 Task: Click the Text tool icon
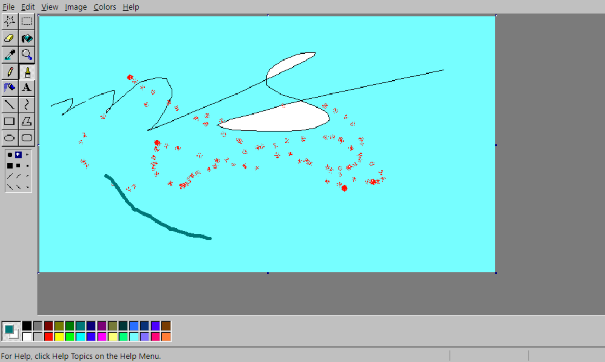tap(27, 88)
